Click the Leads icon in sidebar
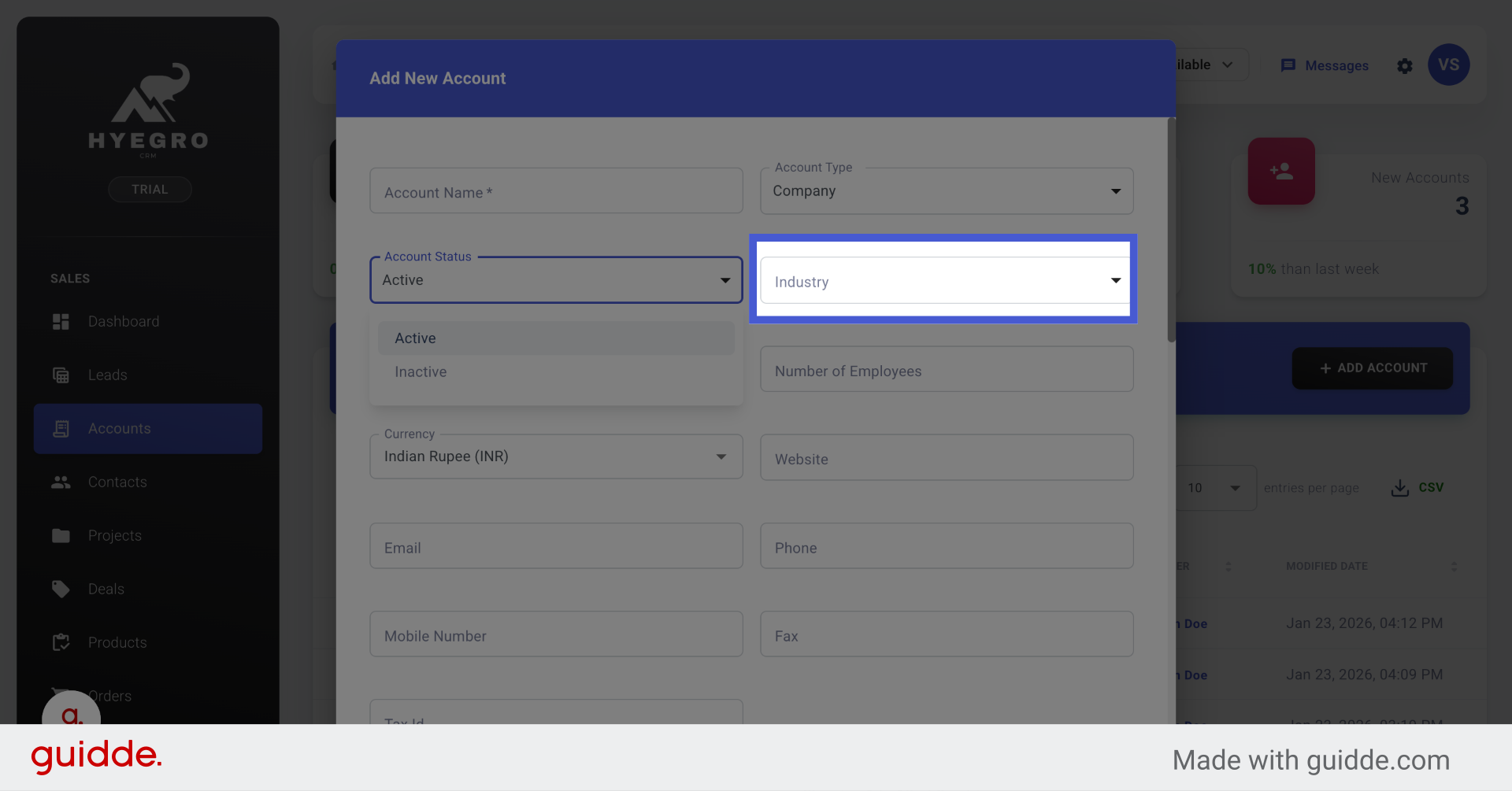1512x791 pixels. point(61,375)
